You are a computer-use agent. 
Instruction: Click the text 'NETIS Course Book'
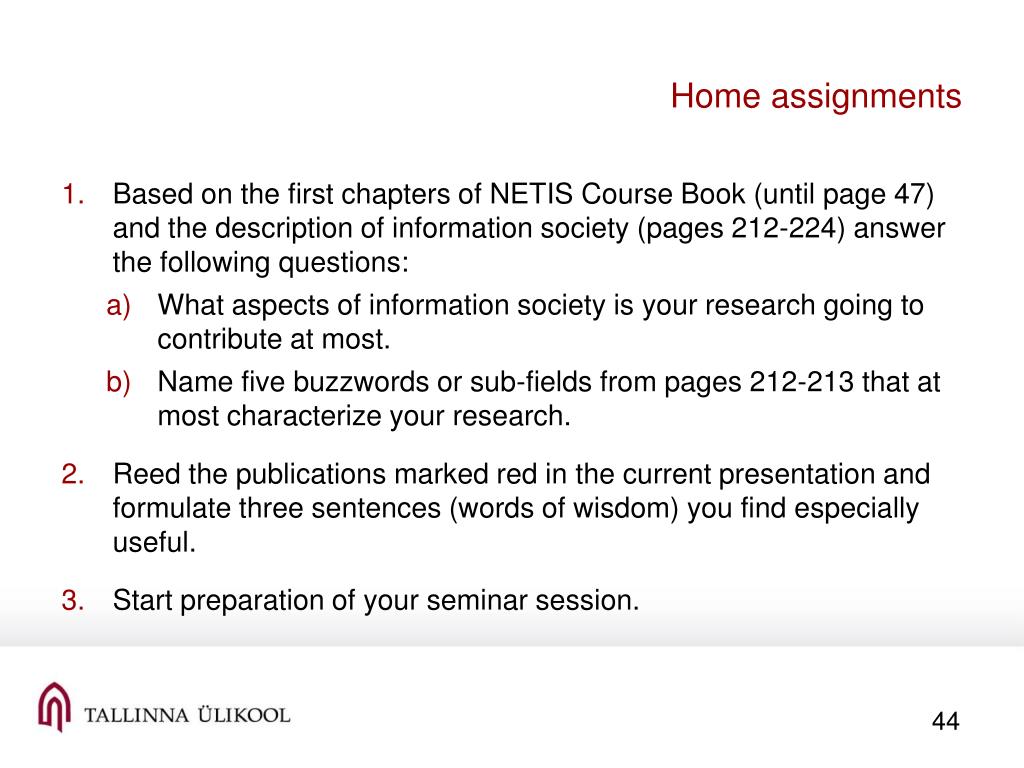(617, 195)
